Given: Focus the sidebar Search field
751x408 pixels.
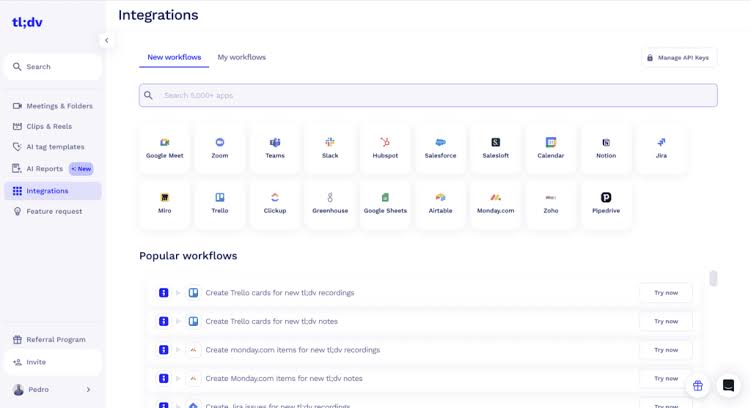Looking at the screenshot, I should click(x=53, y=67).
